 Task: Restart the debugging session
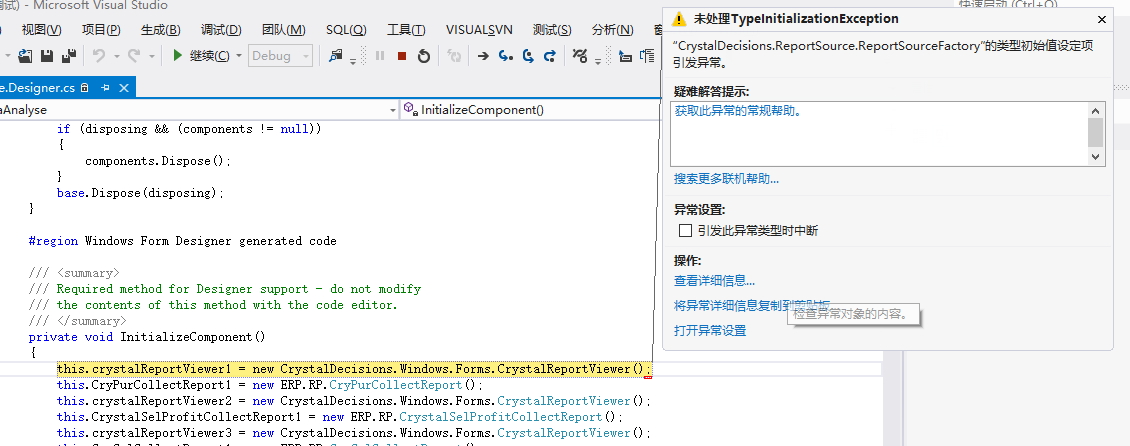point(424,55)
